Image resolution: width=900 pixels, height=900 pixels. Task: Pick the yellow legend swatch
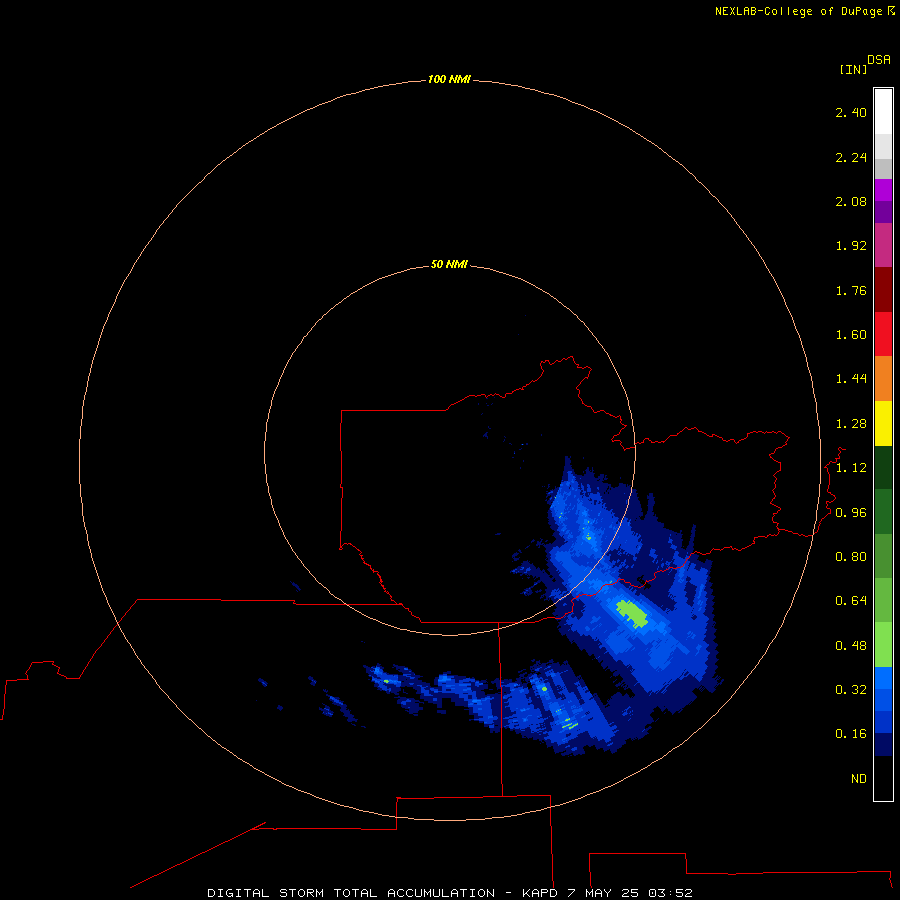coord(883,423)
